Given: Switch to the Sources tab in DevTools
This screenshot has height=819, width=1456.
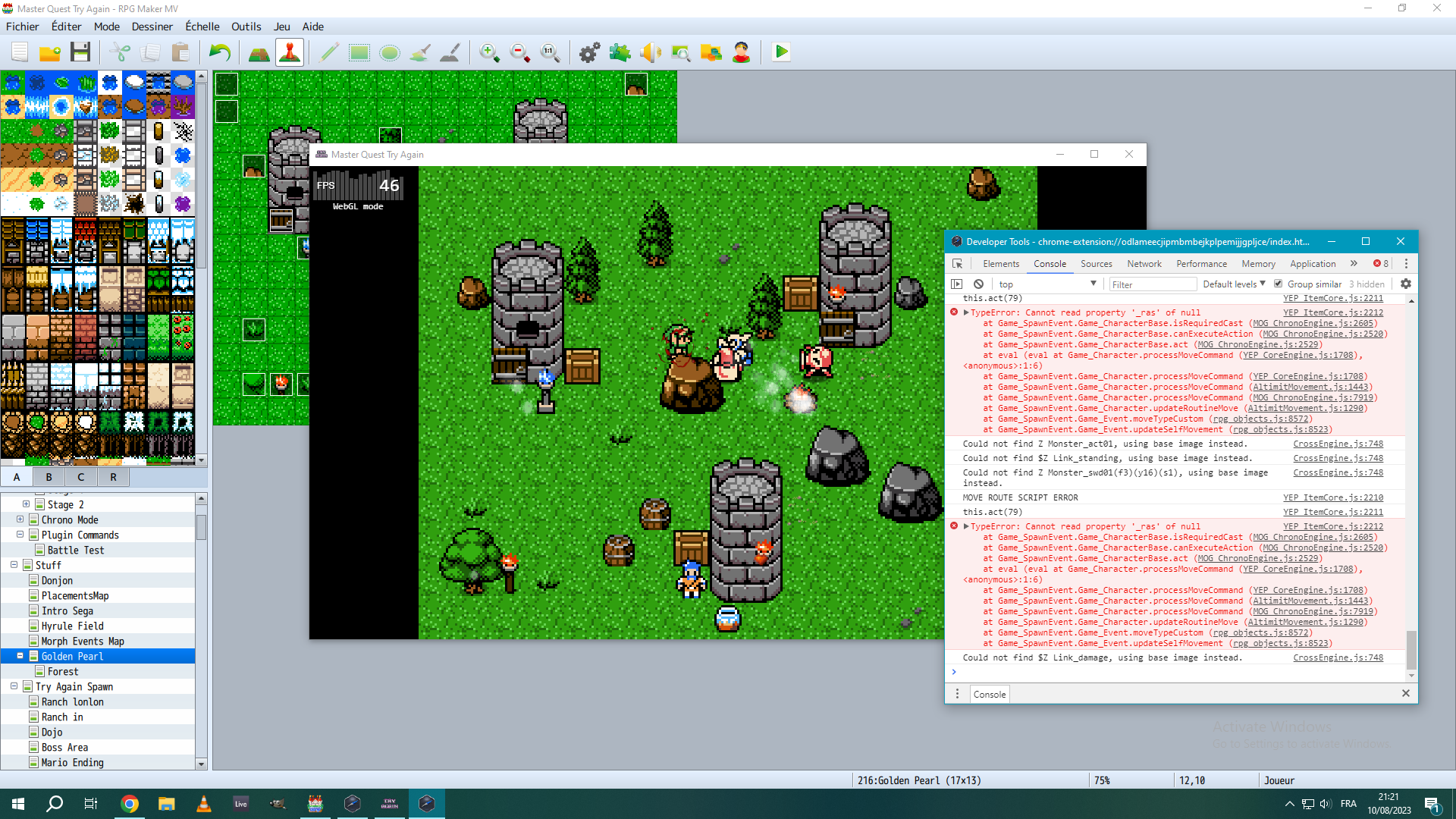Looking at the screenshot, I should point(1096,264).
